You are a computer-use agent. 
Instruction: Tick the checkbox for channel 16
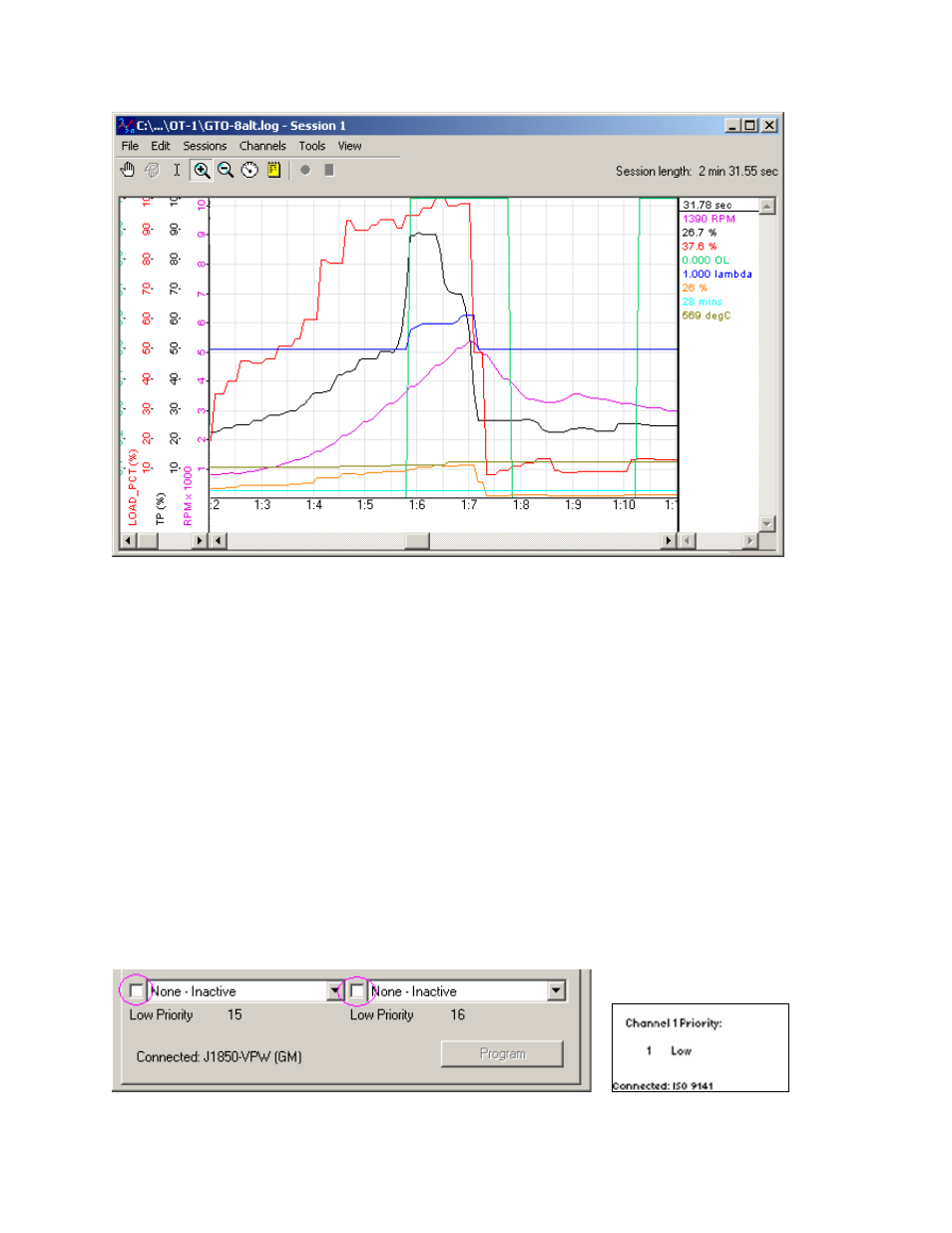[357, 991]
